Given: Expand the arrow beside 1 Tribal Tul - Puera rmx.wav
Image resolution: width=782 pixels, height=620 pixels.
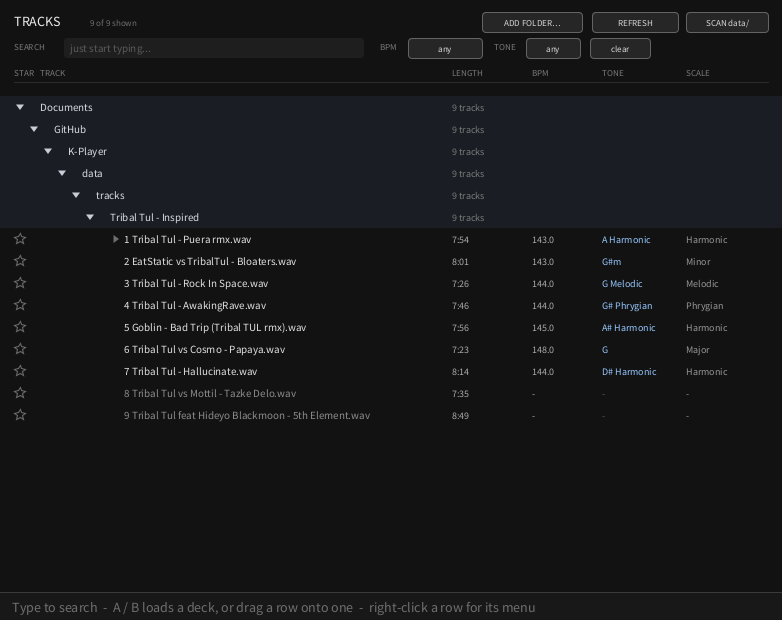Looking at the screenshot, I should coord(116,239).
